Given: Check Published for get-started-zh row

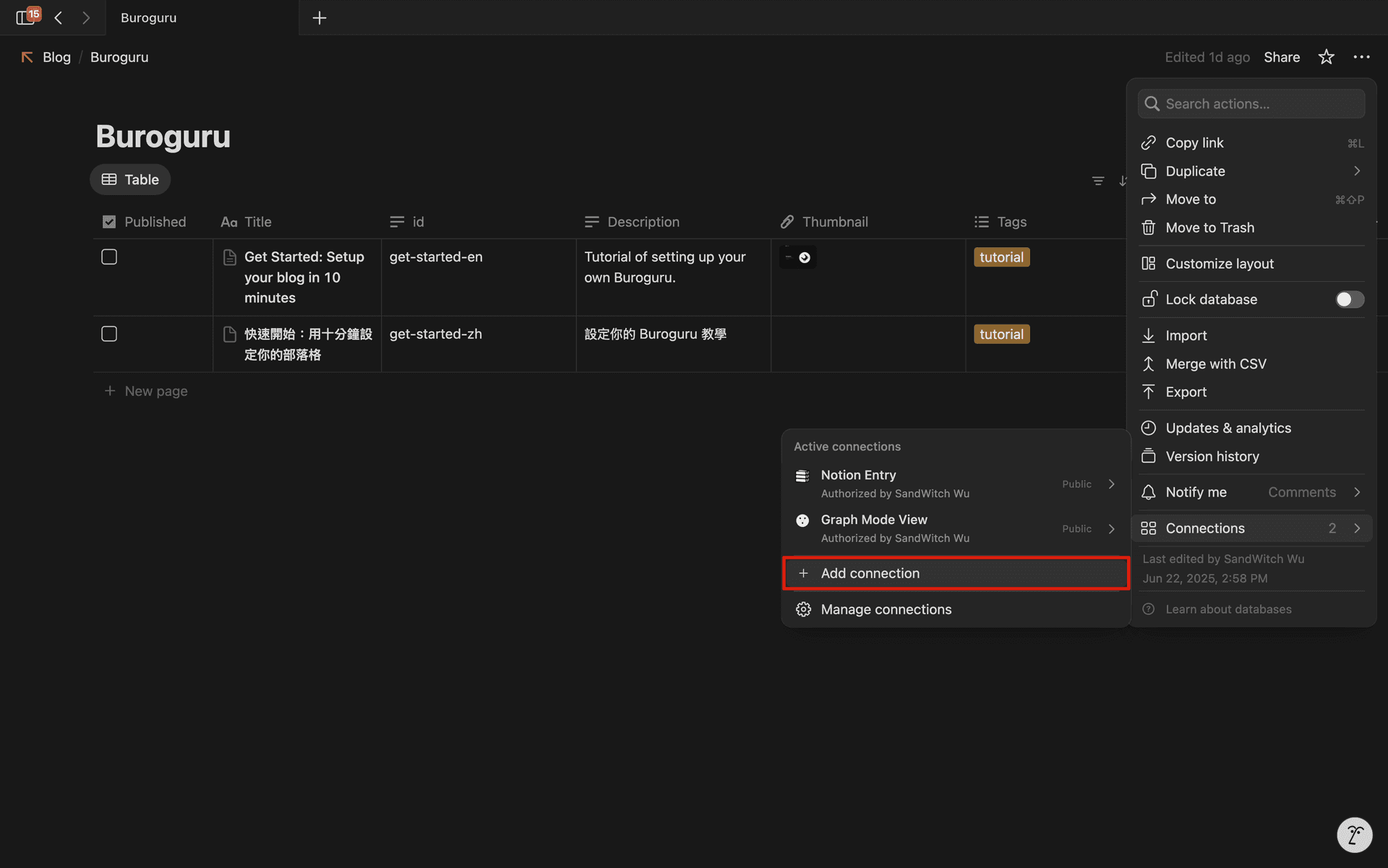Looking at the screenshot, I should pos(109,334).
